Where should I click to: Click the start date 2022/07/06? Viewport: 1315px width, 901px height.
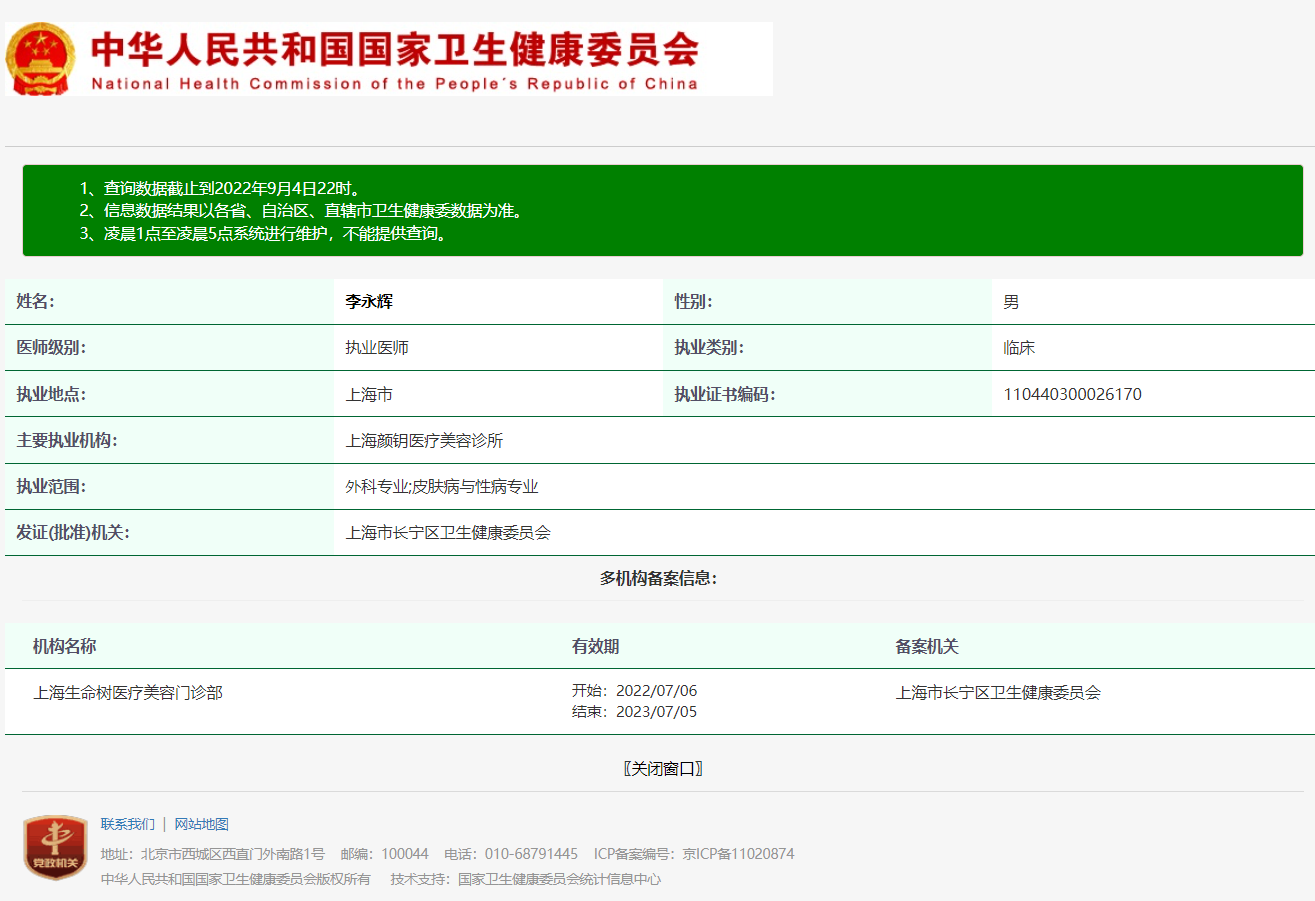pos(656,691)
